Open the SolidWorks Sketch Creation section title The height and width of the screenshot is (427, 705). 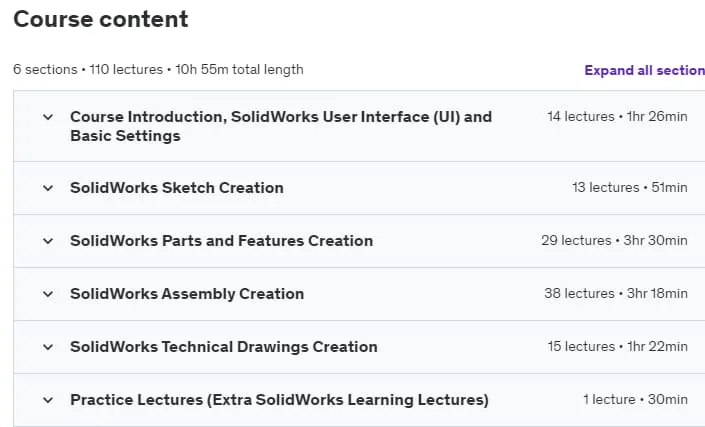click(177, 188)
